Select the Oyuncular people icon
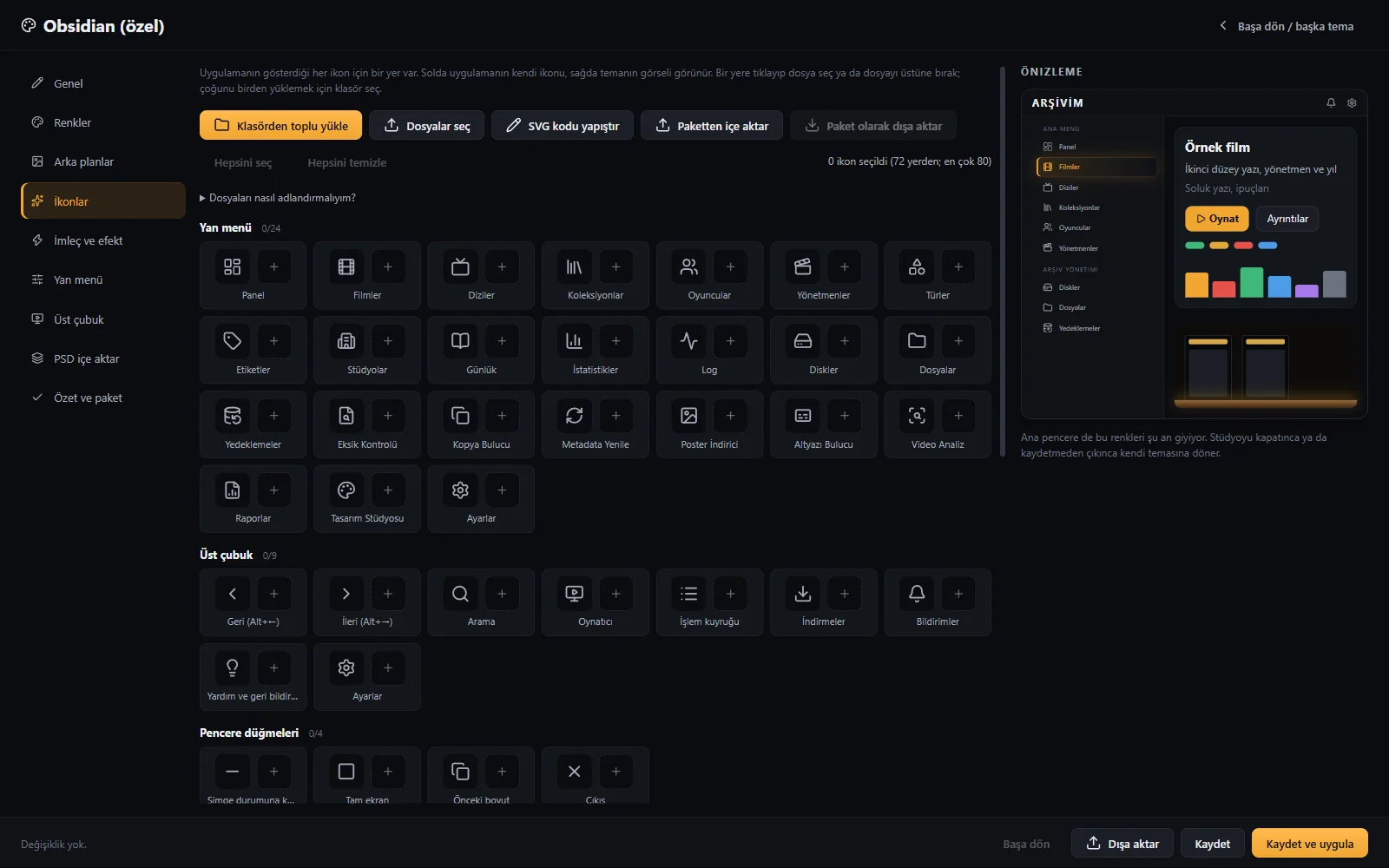 (x=688, y=266)
